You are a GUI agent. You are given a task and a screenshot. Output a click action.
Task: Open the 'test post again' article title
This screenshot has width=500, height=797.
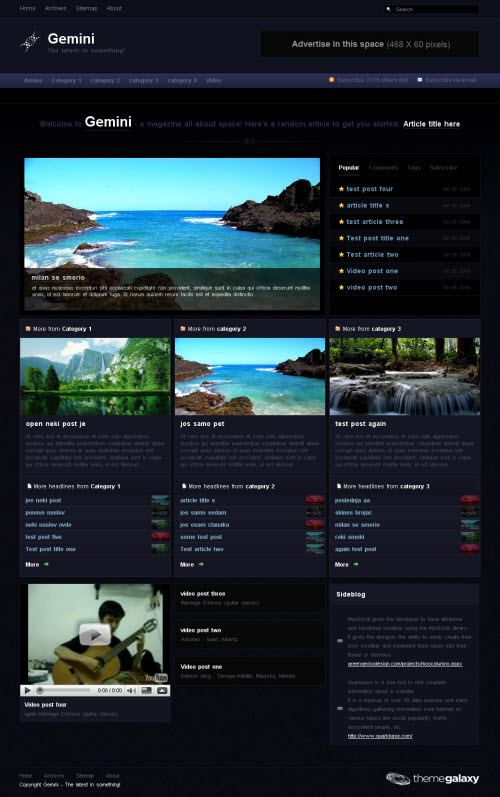point(361,424)
